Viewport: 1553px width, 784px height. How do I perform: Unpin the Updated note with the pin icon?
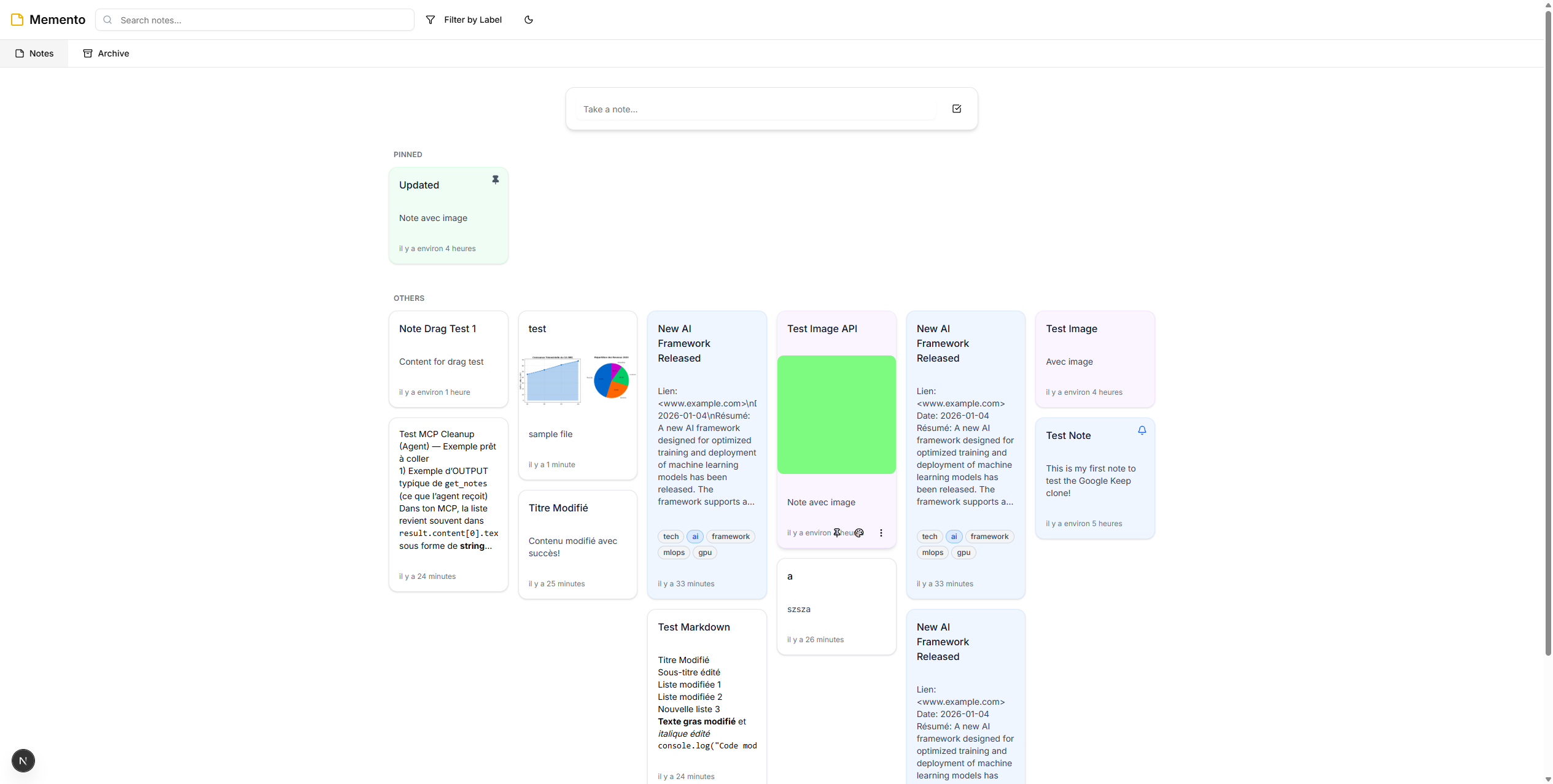495,180
